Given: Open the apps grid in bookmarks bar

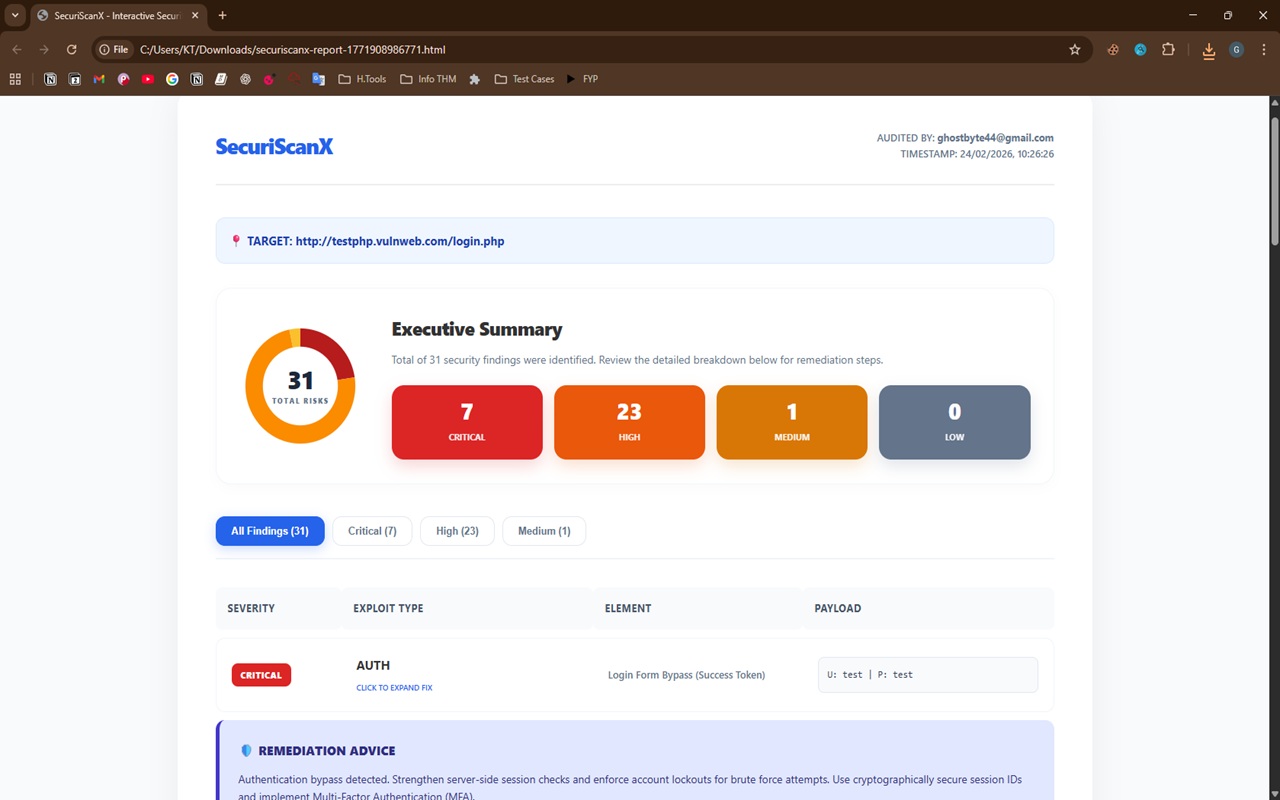Looking at the screenshot, I should 15,79.
